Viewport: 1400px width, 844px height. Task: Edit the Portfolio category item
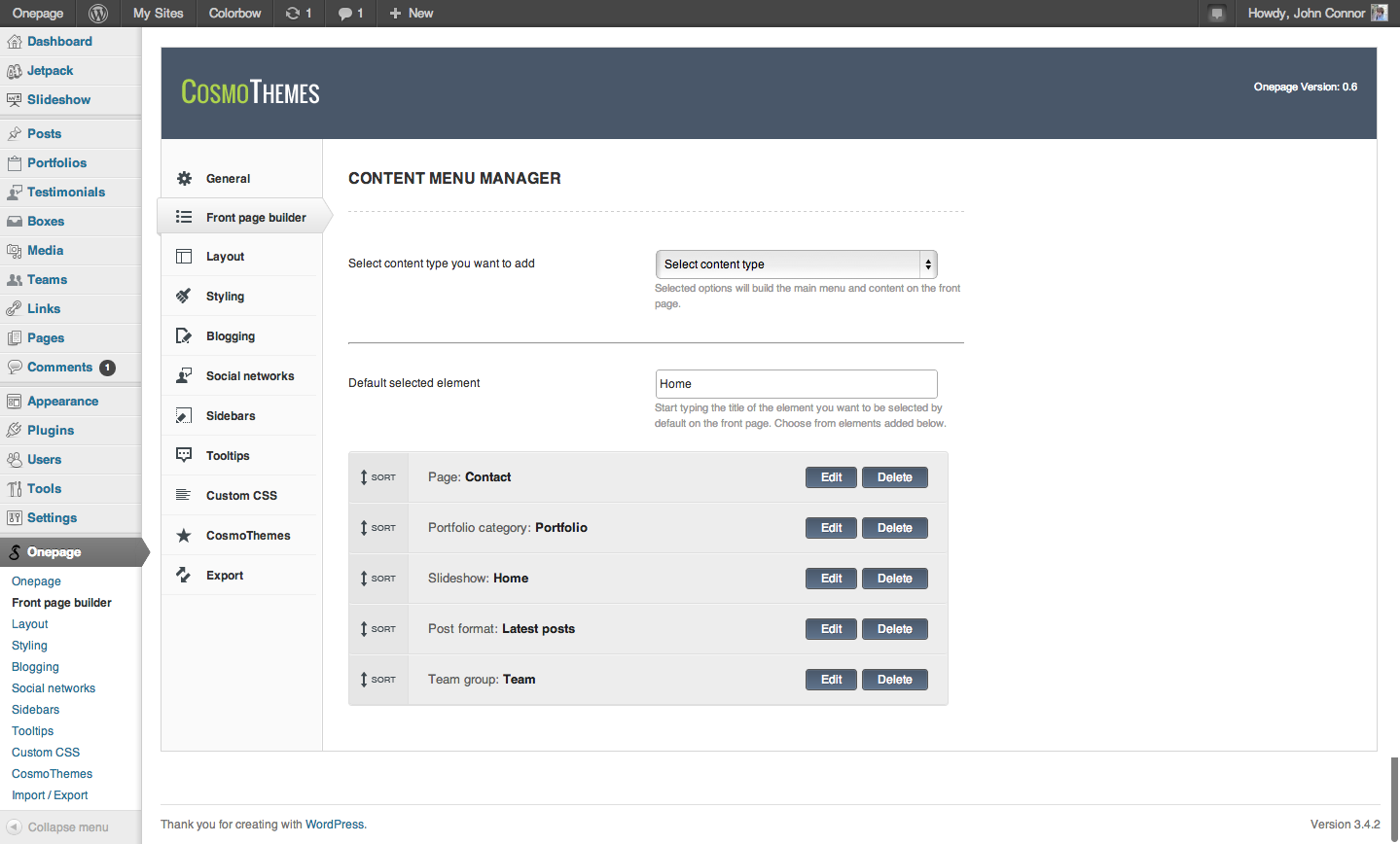tap(831, 528)
